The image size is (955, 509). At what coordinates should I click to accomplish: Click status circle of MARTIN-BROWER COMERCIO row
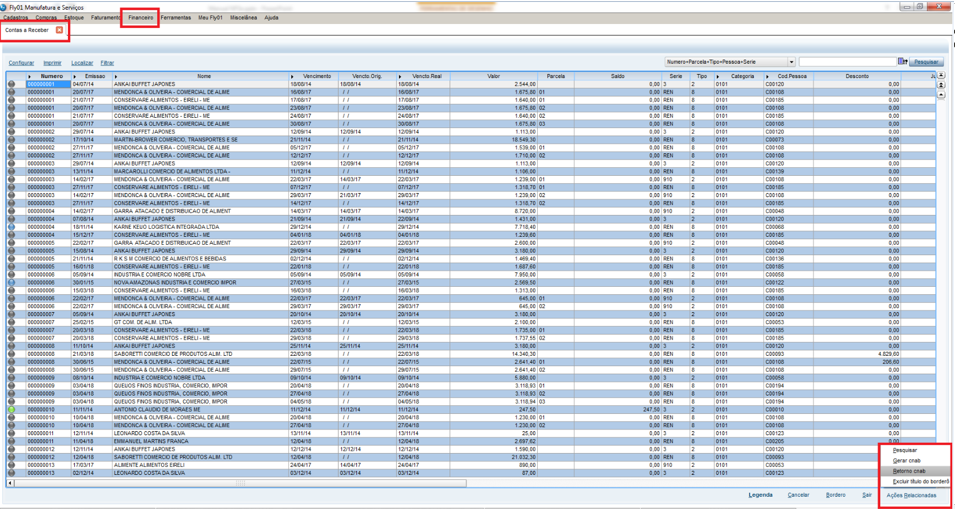click(11, 139)
